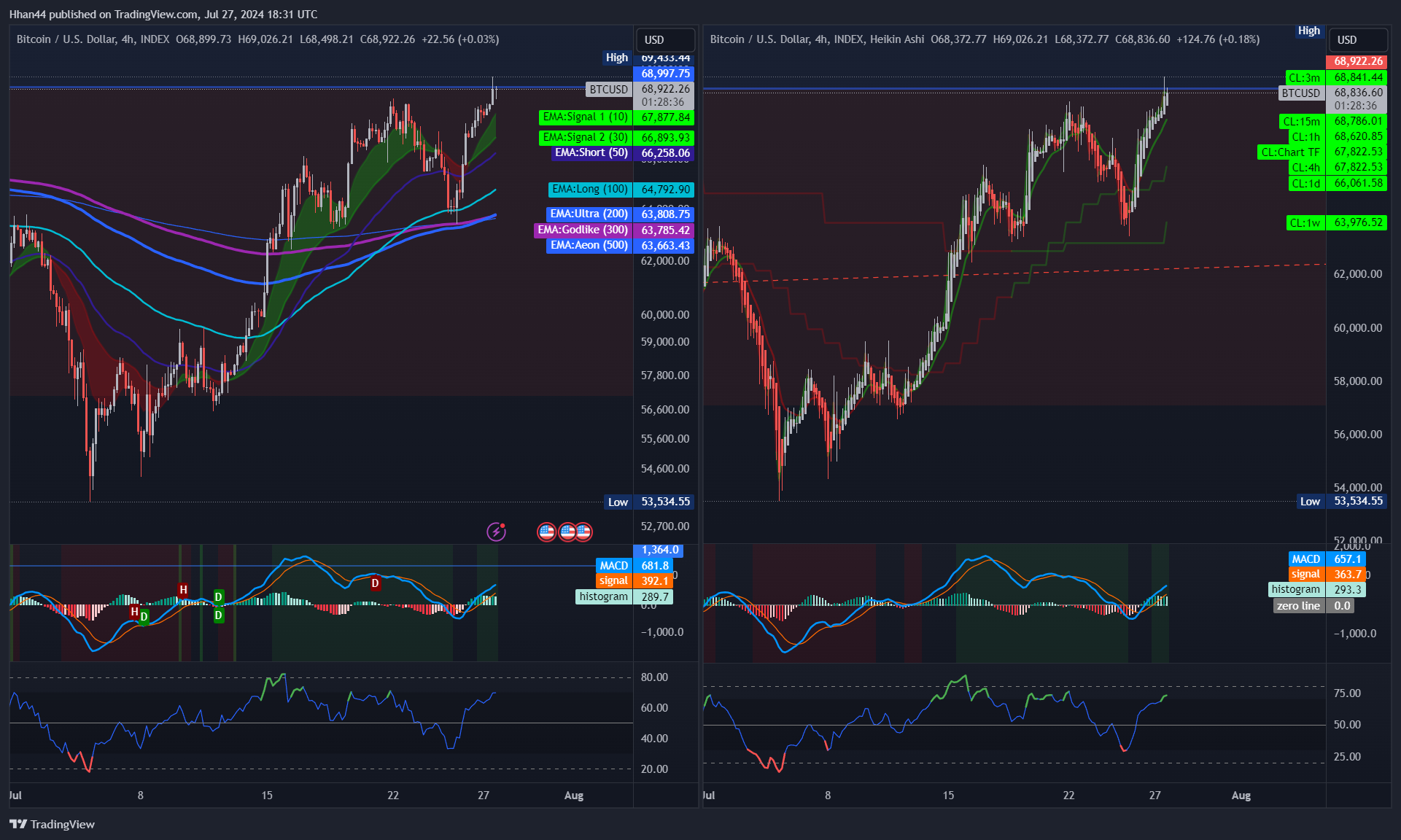Click the signal value label 363.7
This screenshot has width=1401, height=840.
pos(1347,574)
